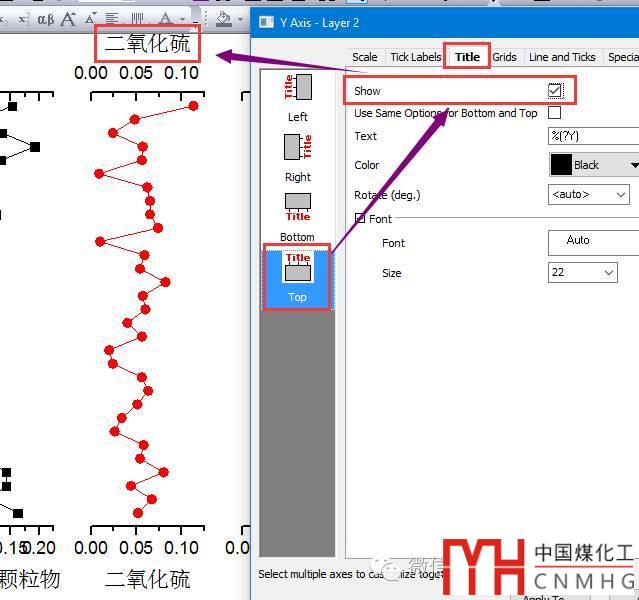Collapse the Font section expander
Viewport: 639px width, 600px height.
pos(360,219)
